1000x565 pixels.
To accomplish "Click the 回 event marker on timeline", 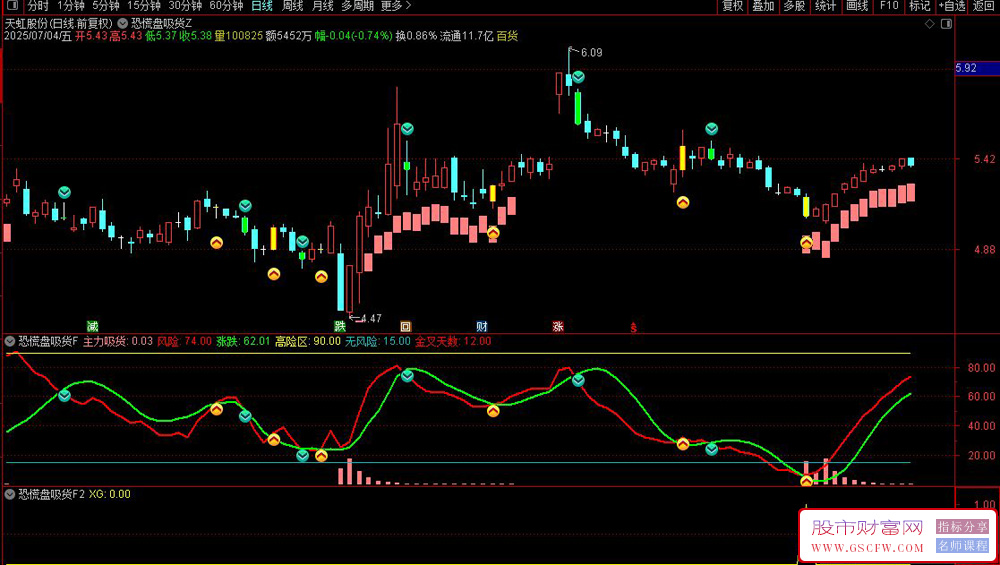I will tap(406, 327).
